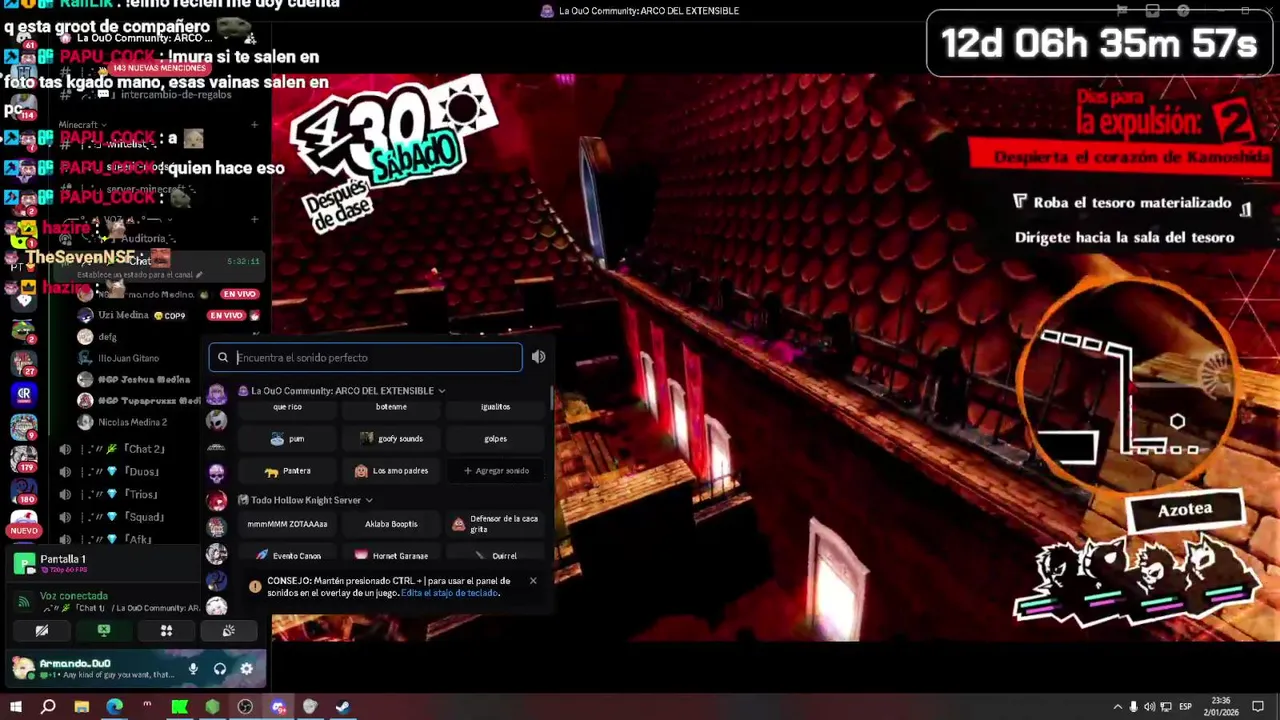Open server icon with 180 badge
Image resolution: width=1280 pixels, height=720 pixels.
24,490
